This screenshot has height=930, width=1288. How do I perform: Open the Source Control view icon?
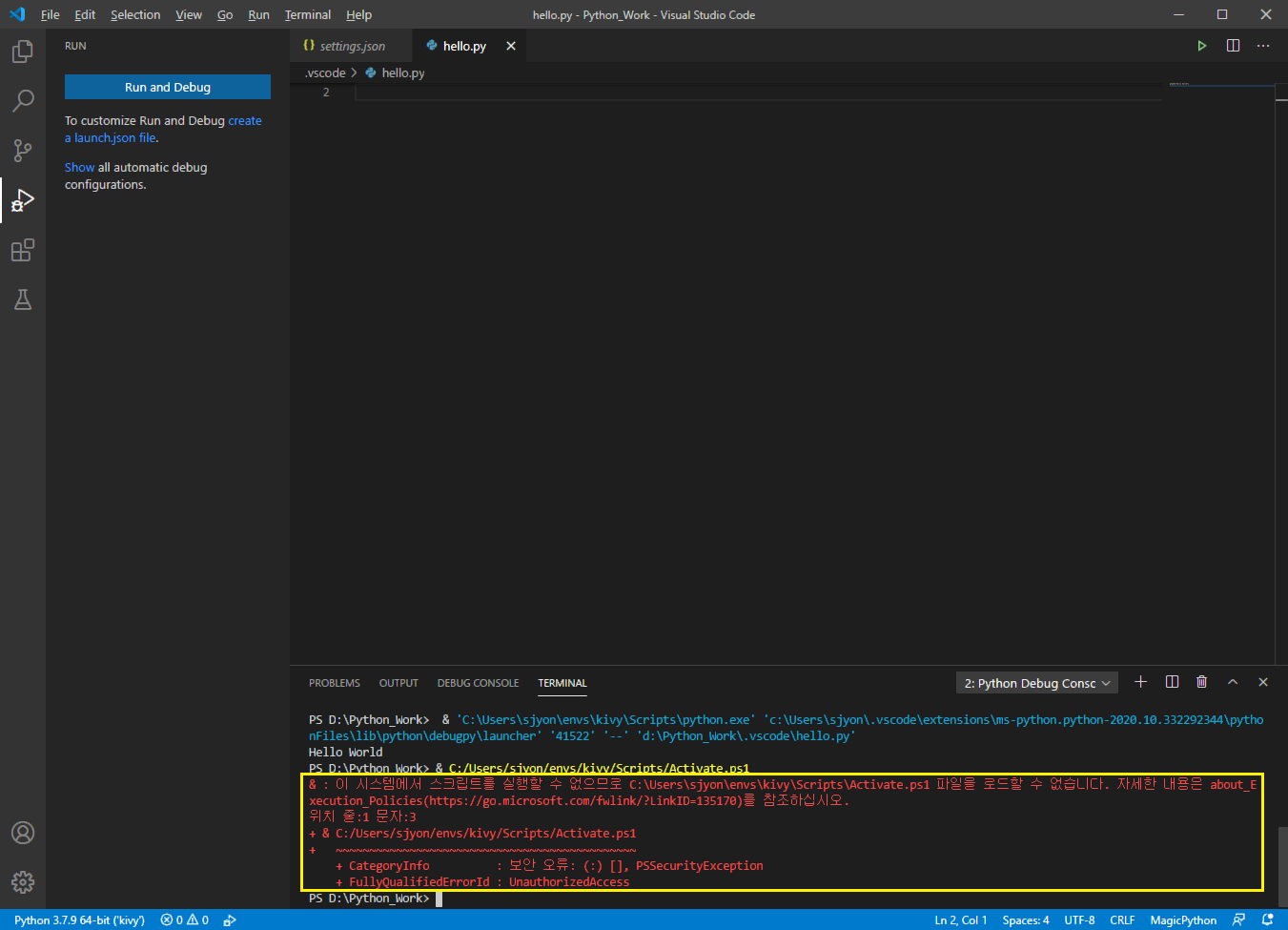(23, 150)
